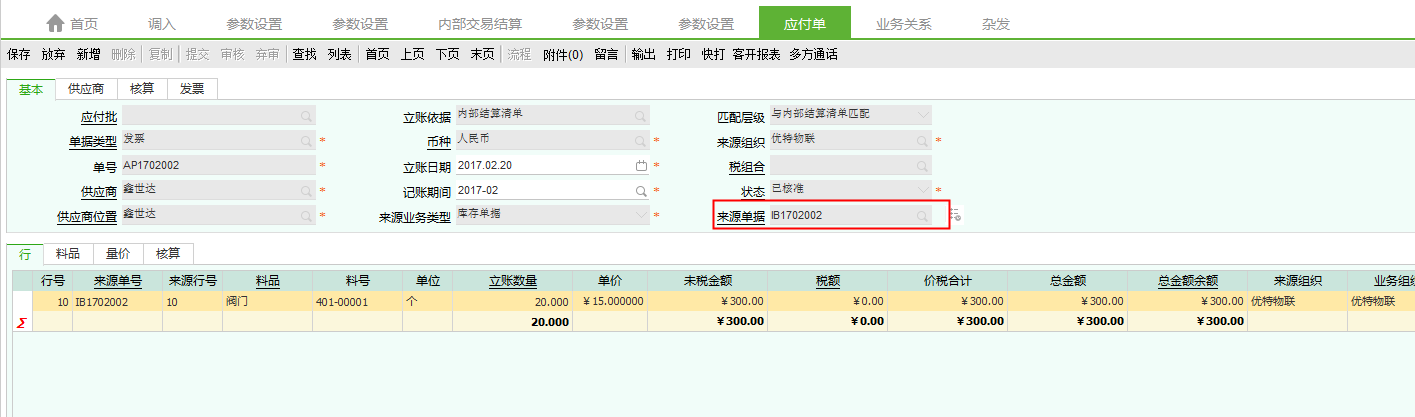Screen dimensions: 1415x417
Task: Switch to the 业务关系 top tab
Action: pos(902,24)
